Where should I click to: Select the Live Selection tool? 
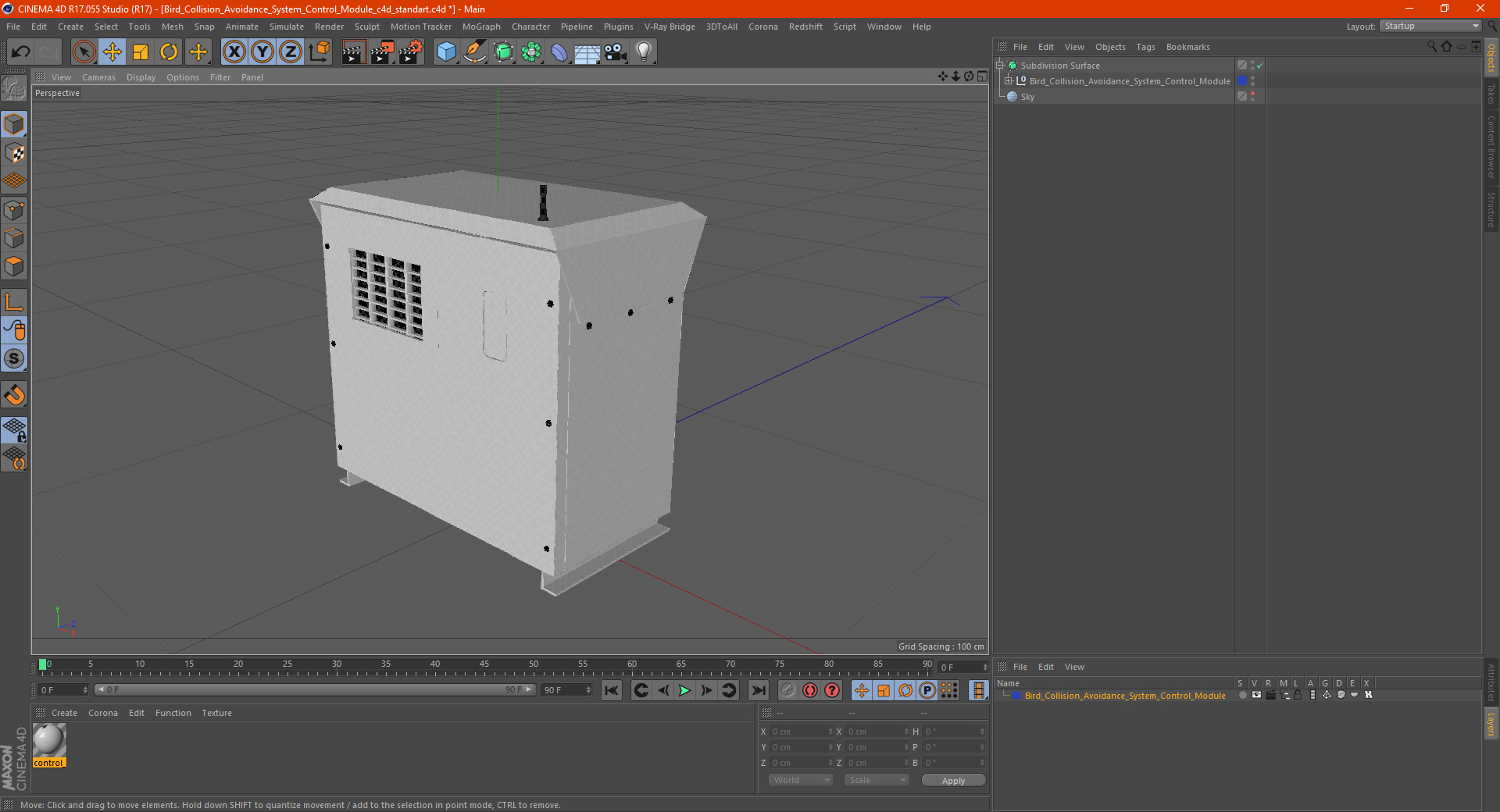(x=84, y=52)
